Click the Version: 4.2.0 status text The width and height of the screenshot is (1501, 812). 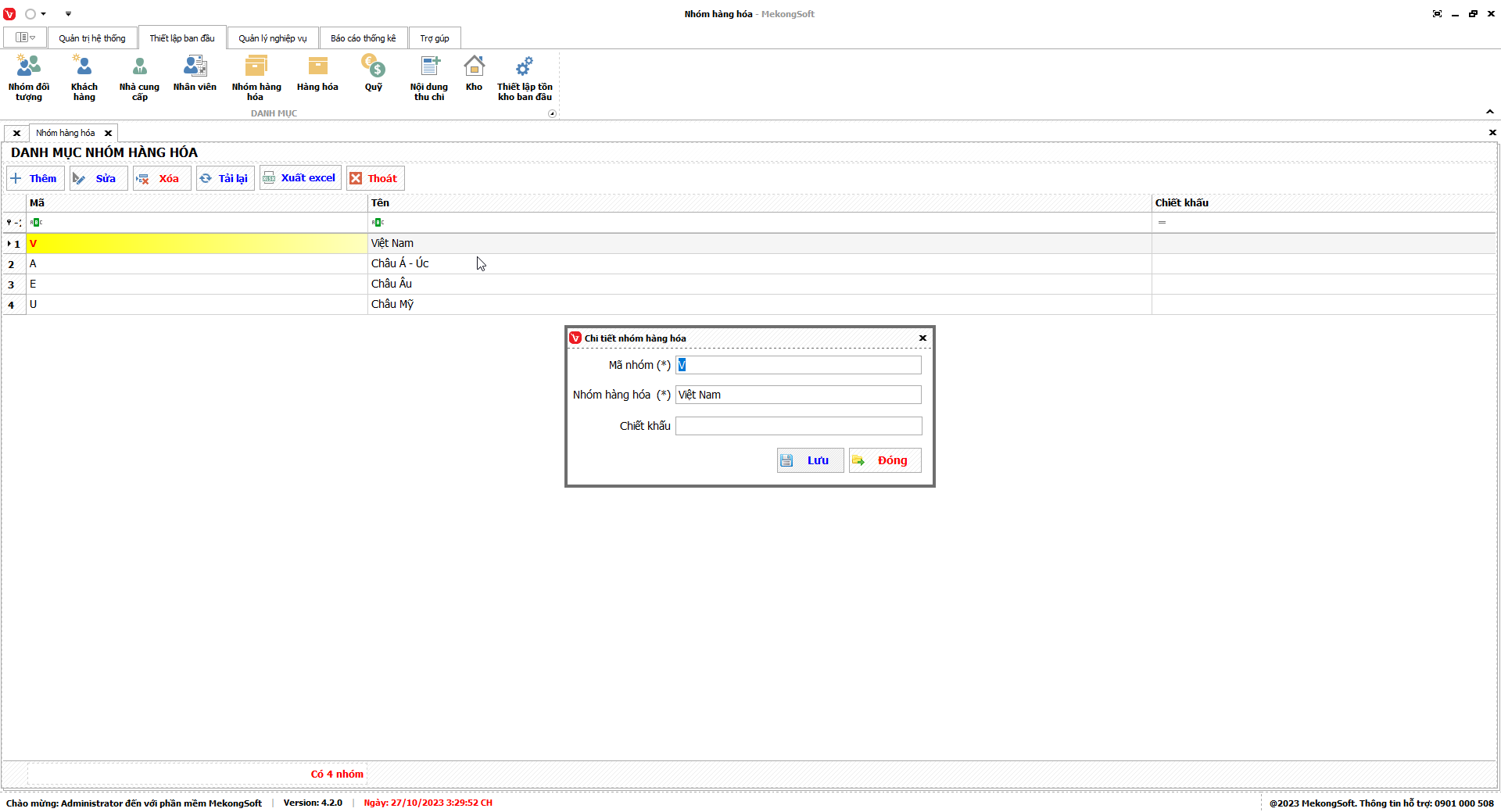coord(313,803)
